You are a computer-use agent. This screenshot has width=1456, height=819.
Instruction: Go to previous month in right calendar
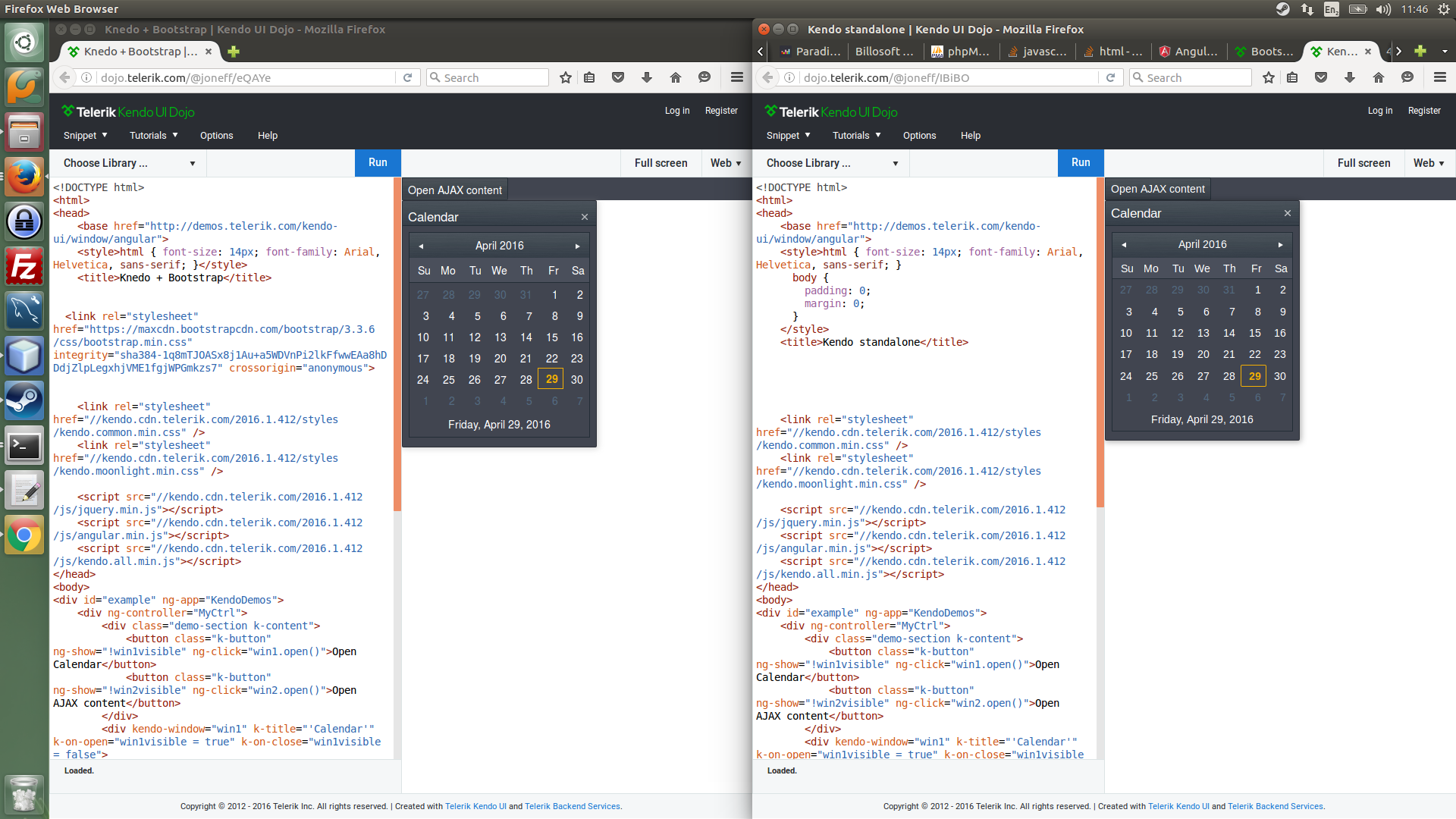[x=1124, y=244]
